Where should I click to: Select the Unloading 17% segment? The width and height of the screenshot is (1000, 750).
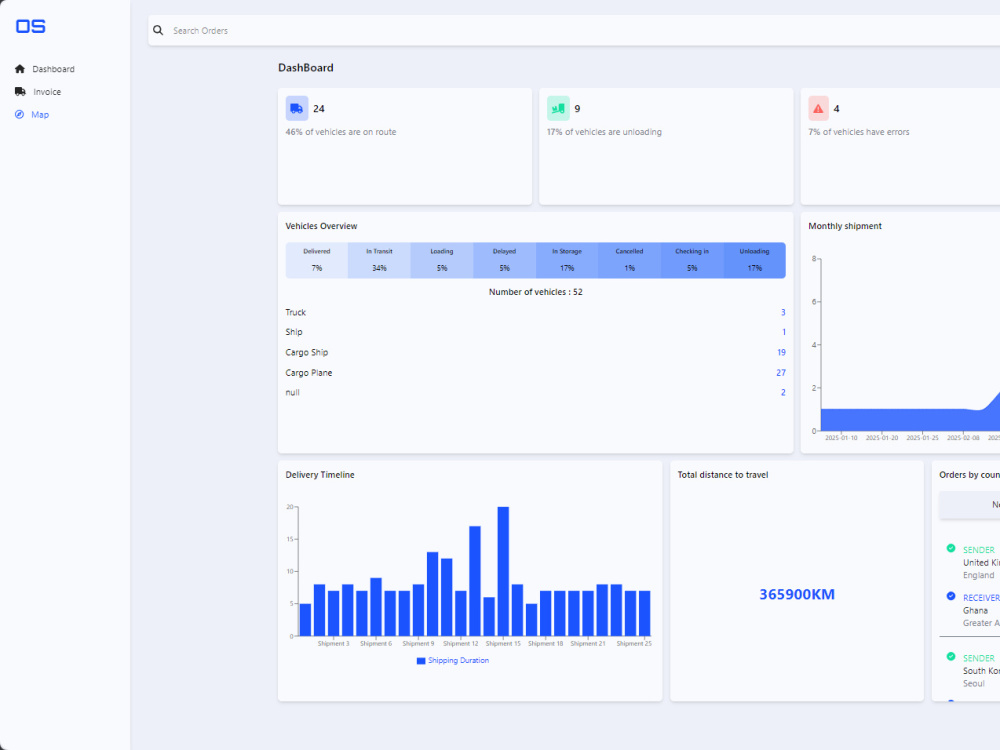coord(754,260)
